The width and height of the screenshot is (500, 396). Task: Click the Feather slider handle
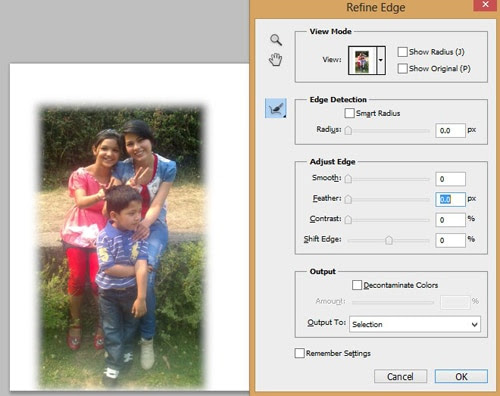pyautogui.click(x=348, y=199)
